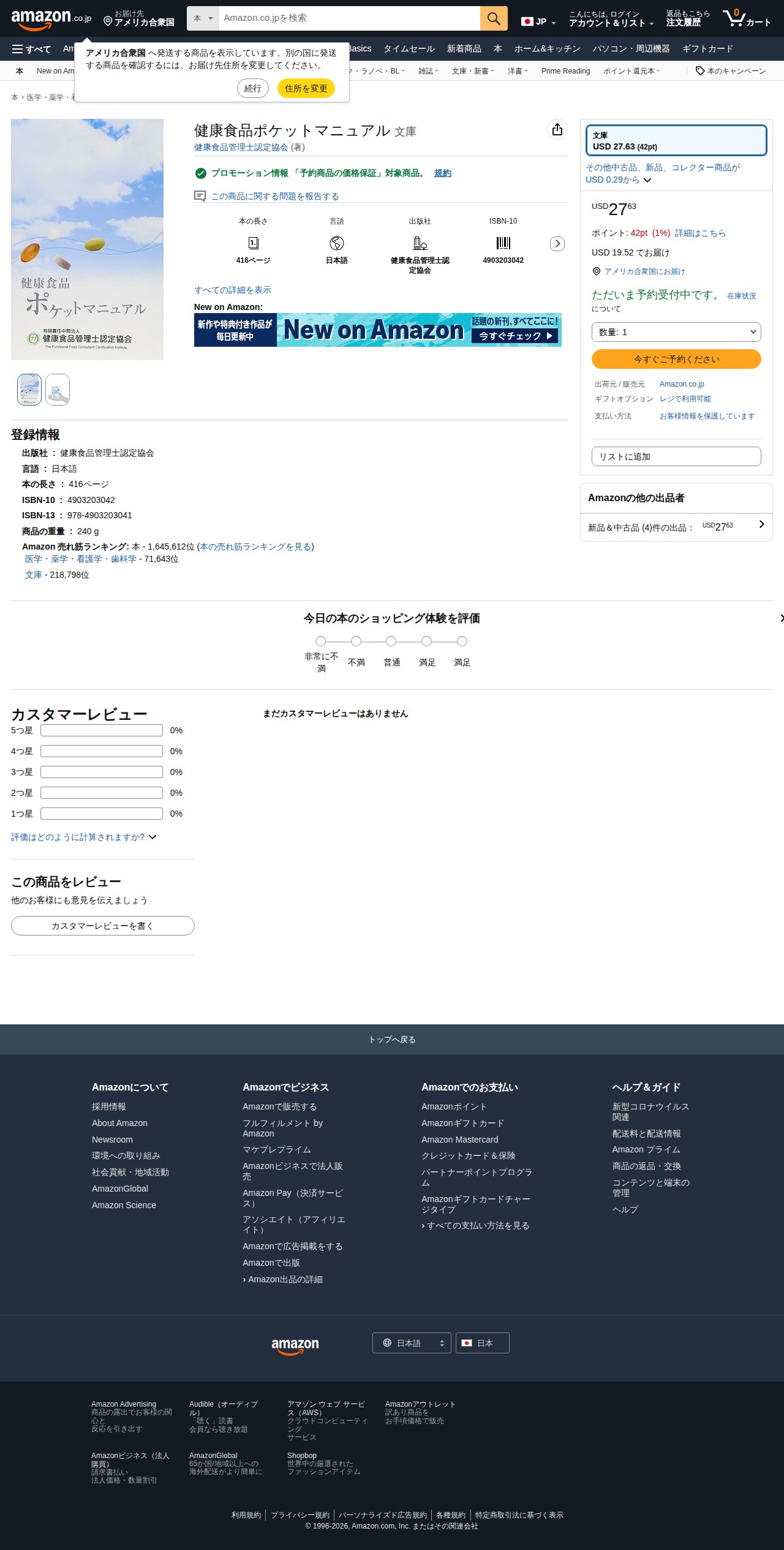Open ギフトカード in the nav bar
This screenshot has height=1550, width=784.
click(x=707, y=49)
